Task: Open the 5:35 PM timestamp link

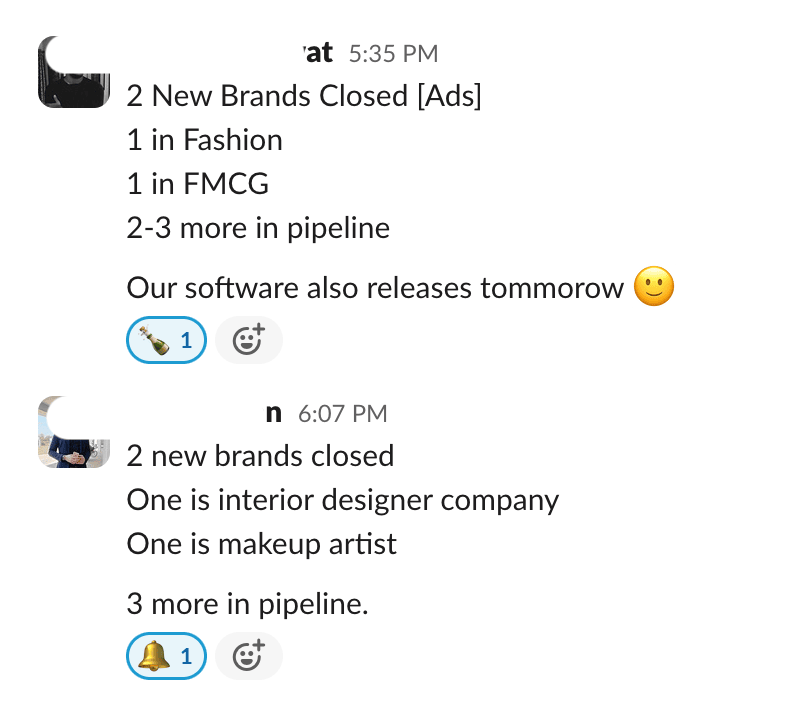Action: tap(392, 54)
